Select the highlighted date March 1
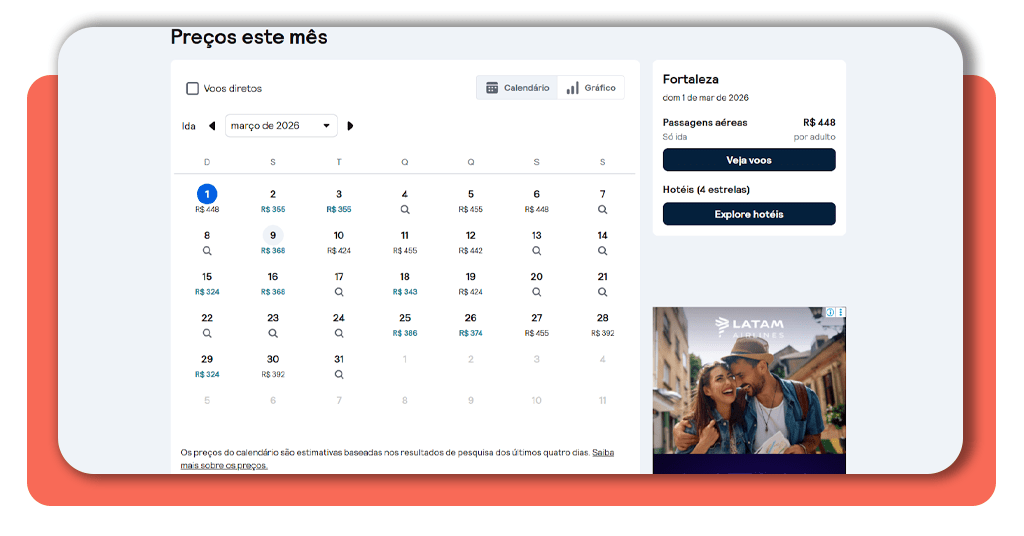This screenshot has width=1024, height=536. [x=207, y=194]
